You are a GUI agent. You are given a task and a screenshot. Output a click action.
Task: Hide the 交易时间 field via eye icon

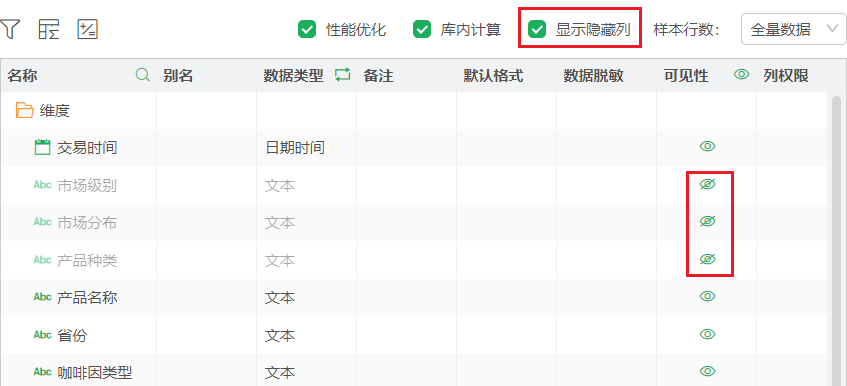pyautogui.click(x=707, y=146)
